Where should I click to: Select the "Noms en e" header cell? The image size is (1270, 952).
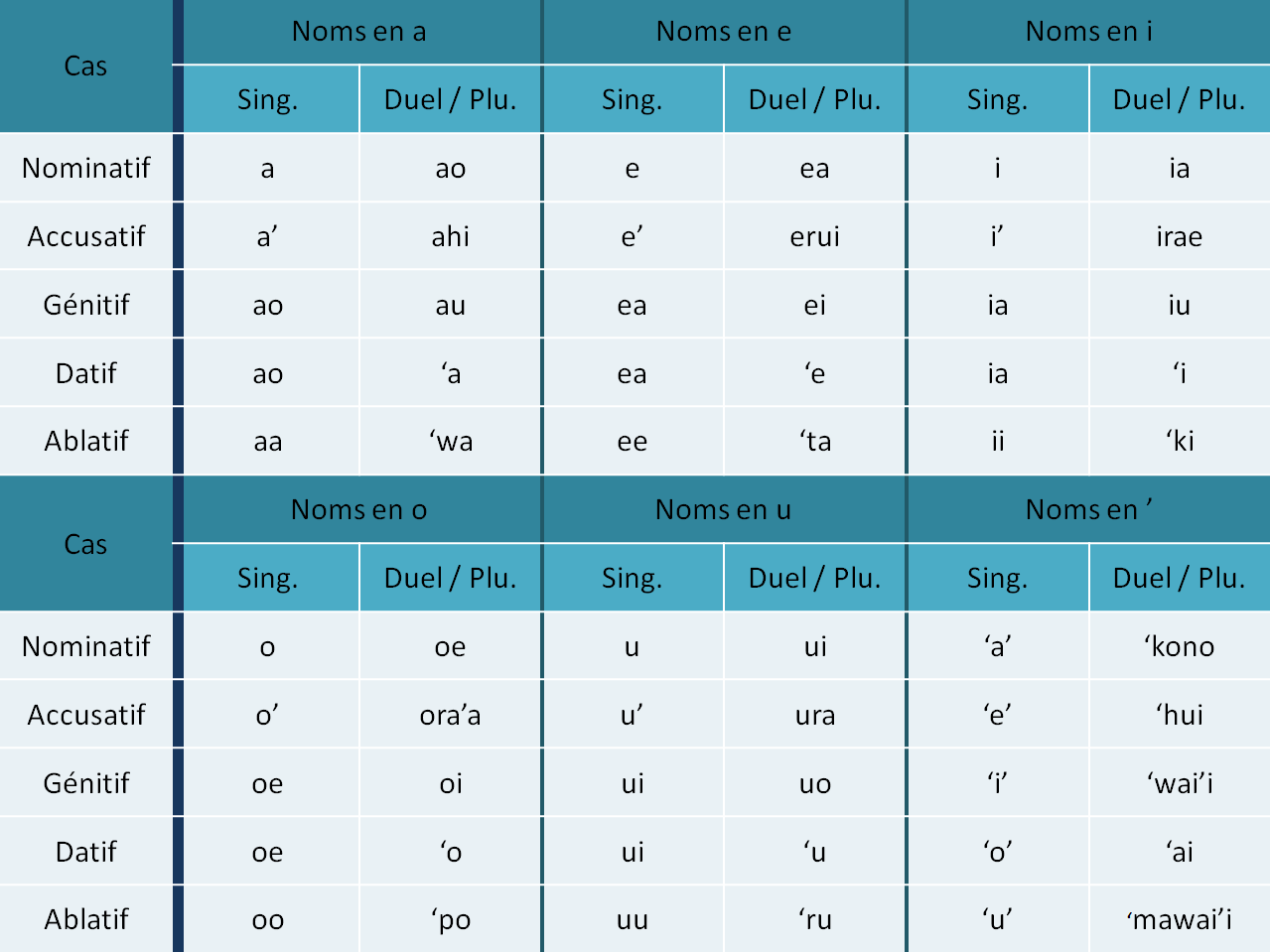pos(724,32)
